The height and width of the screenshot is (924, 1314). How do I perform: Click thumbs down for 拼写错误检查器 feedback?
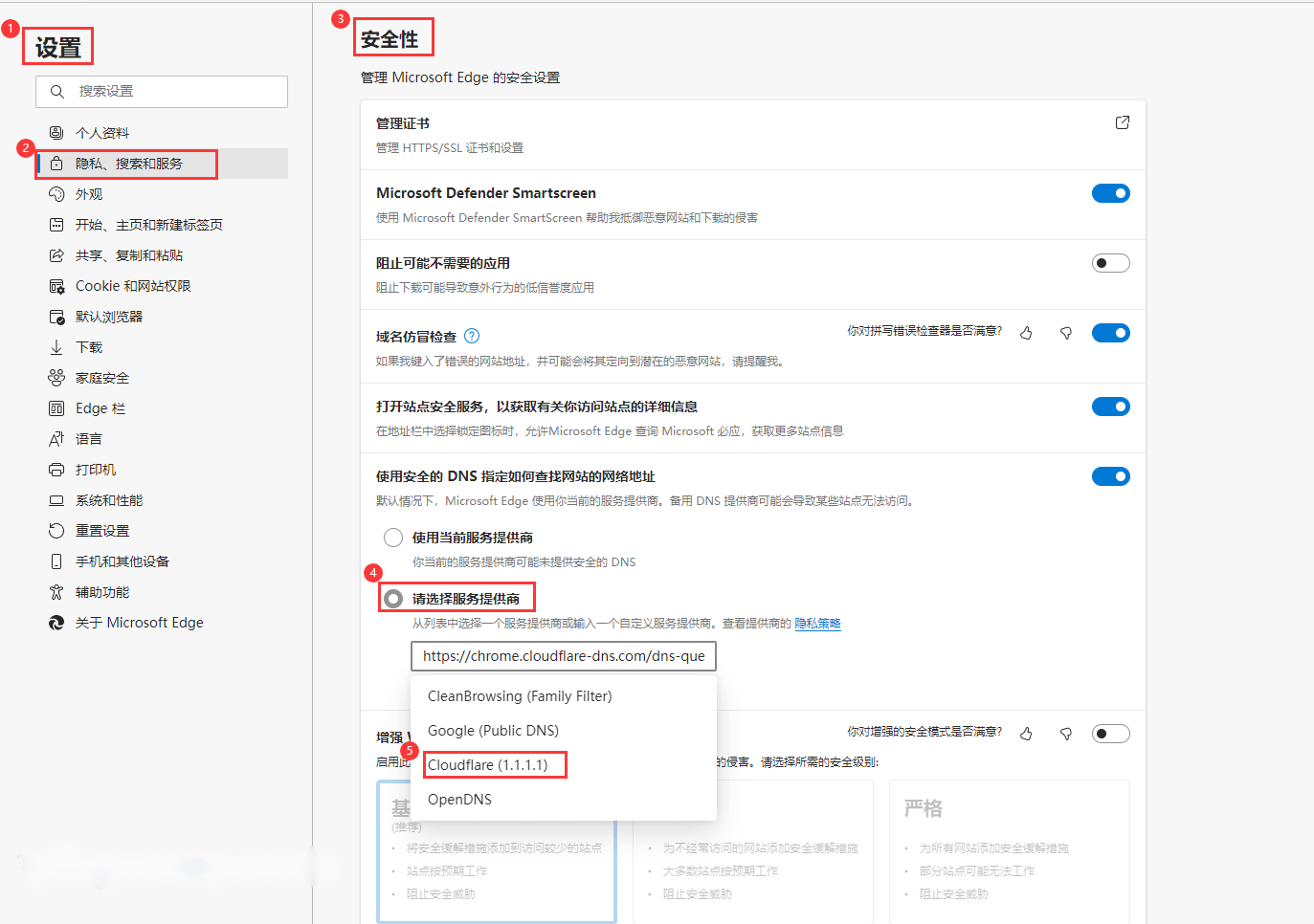(x=1065, y=333)
